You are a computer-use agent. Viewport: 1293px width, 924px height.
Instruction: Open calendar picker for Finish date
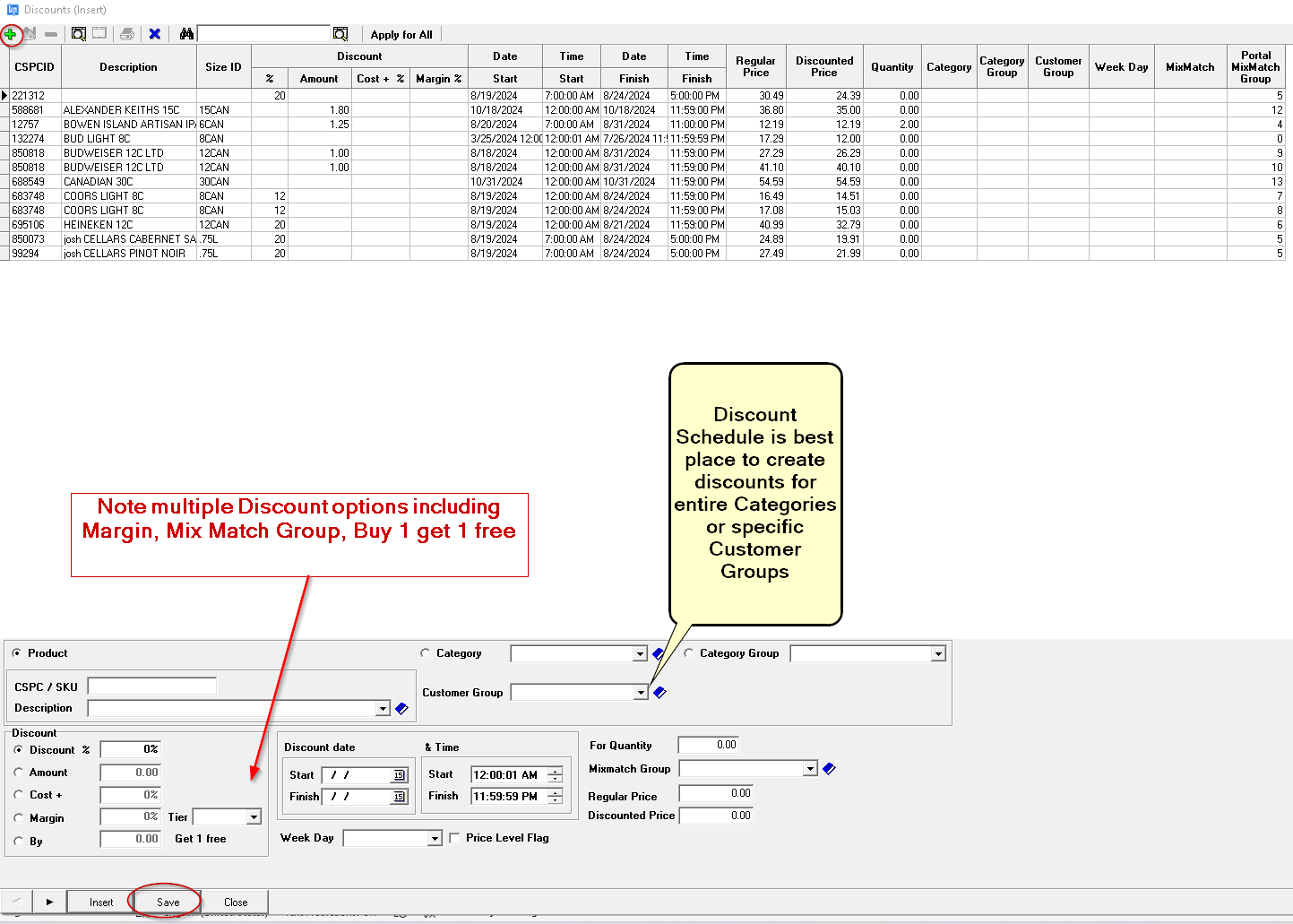tap(400, 797)
